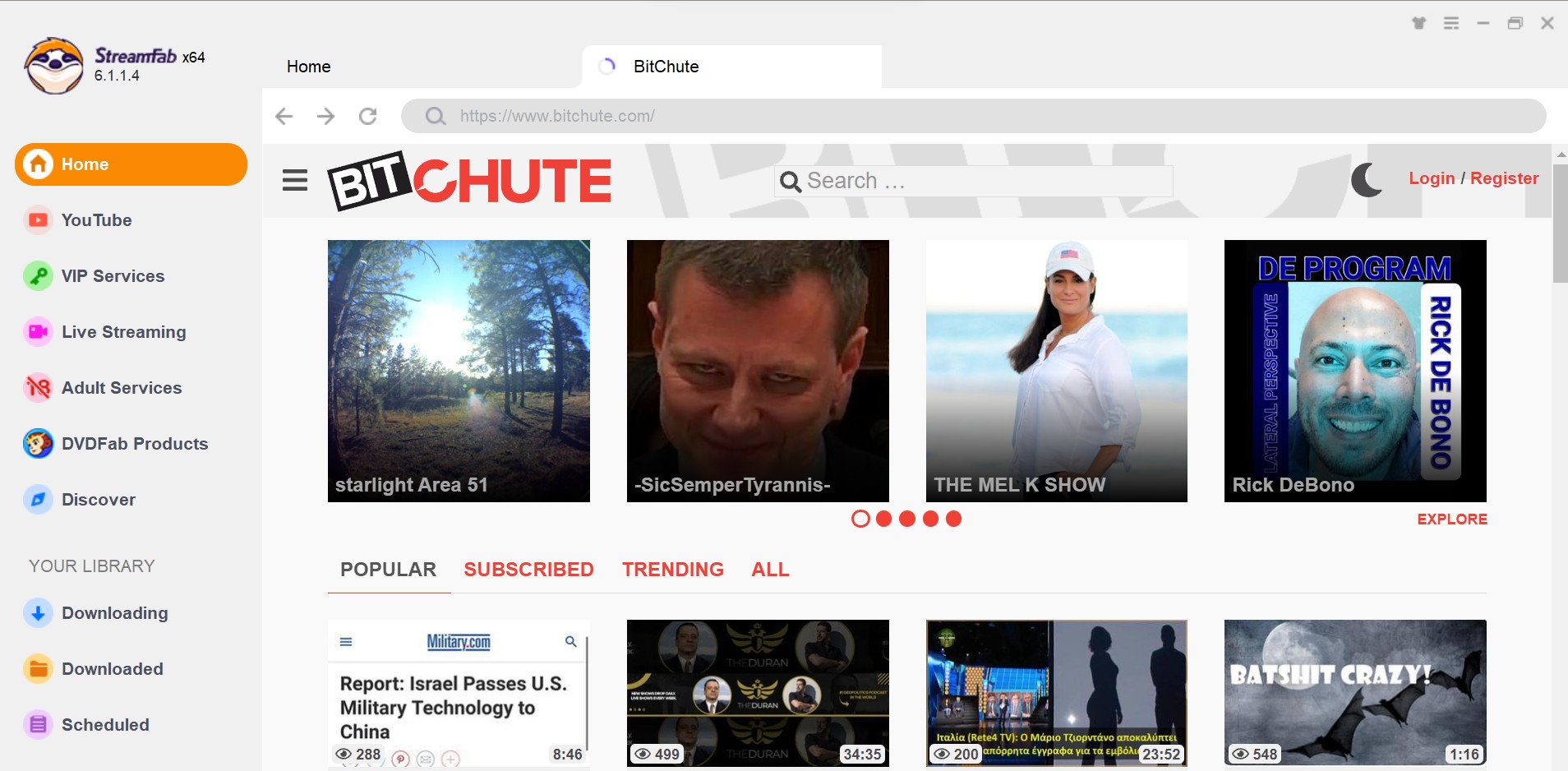
Task: Click the EXPLORE link
Action: click(x=1452, y=519)
